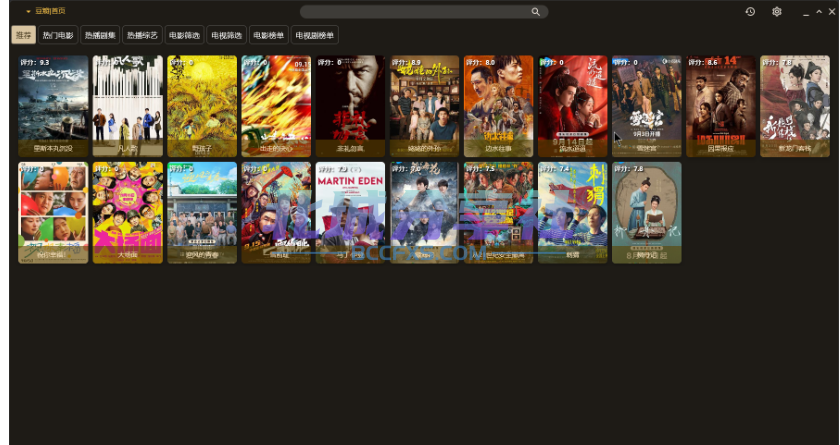Open the 逆风的青春 poster card

point(202,213)
